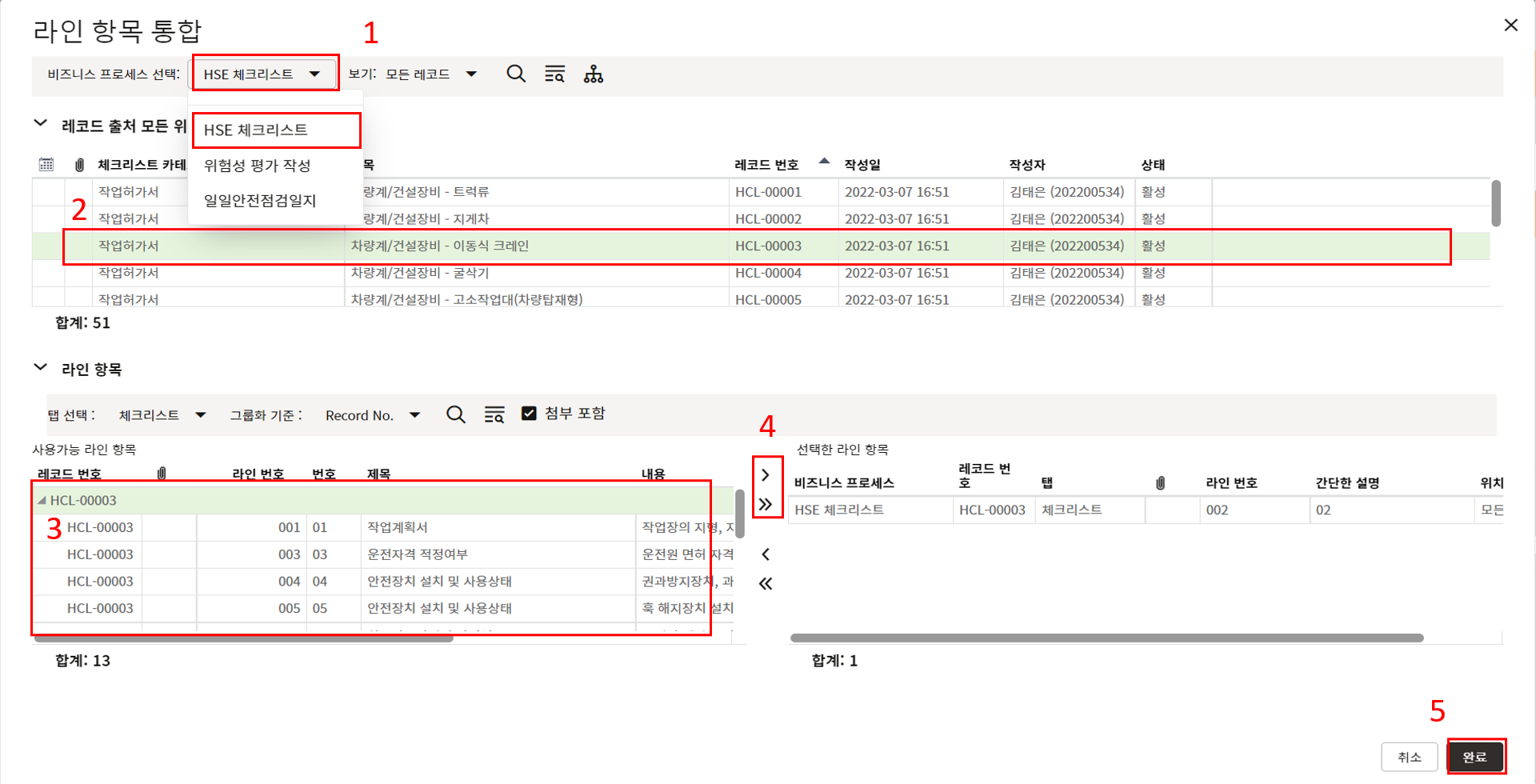Choose 일일안전점검일지 from the dropdown list

tap(259, 201)
